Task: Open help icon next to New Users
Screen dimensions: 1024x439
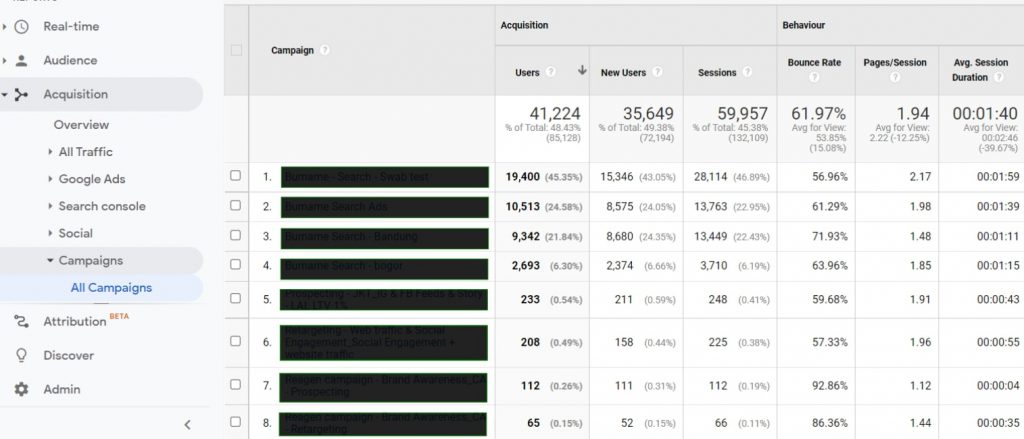Action: (657, 73)
